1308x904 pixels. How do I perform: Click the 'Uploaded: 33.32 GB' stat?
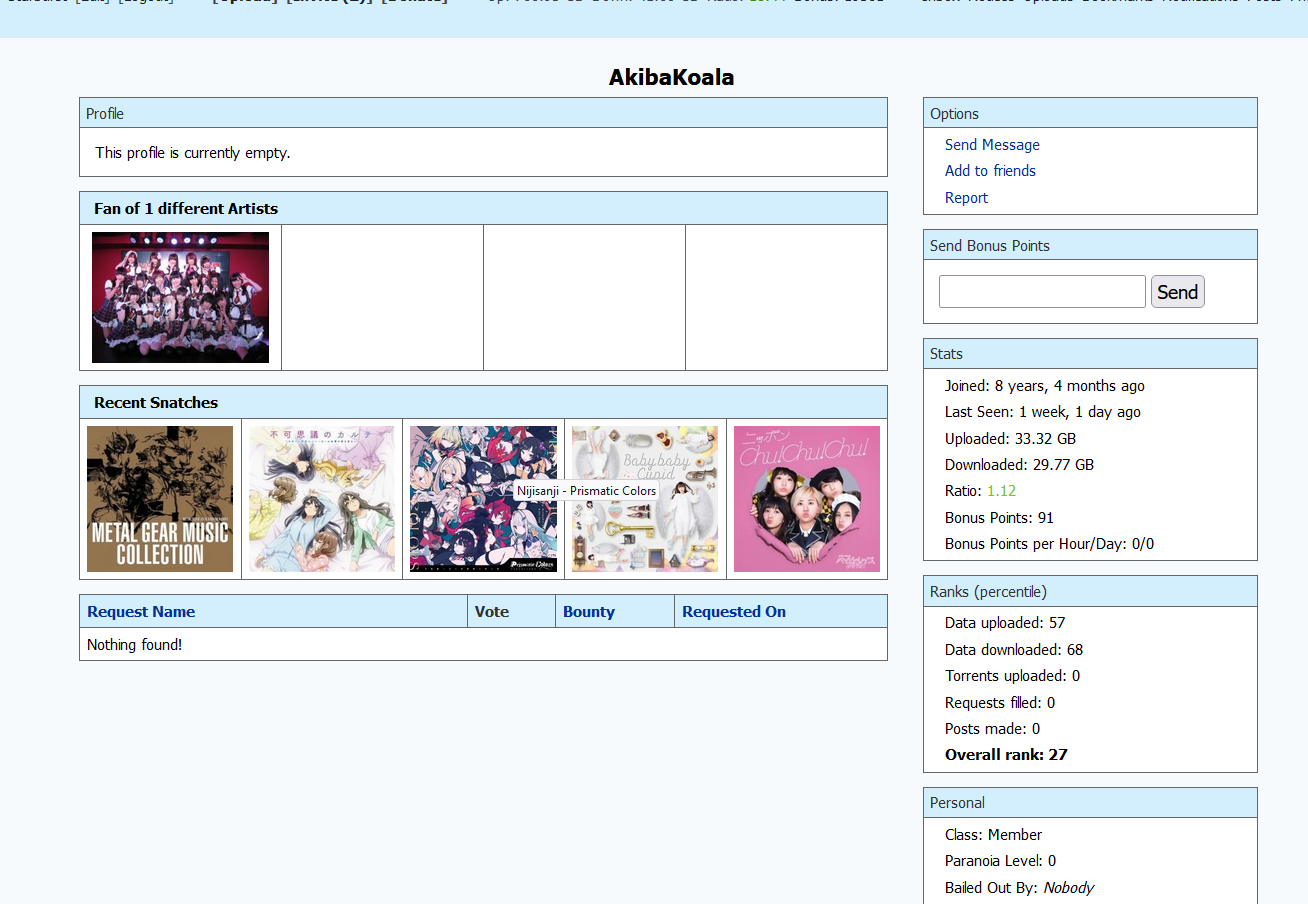[x=1010, y=439]
